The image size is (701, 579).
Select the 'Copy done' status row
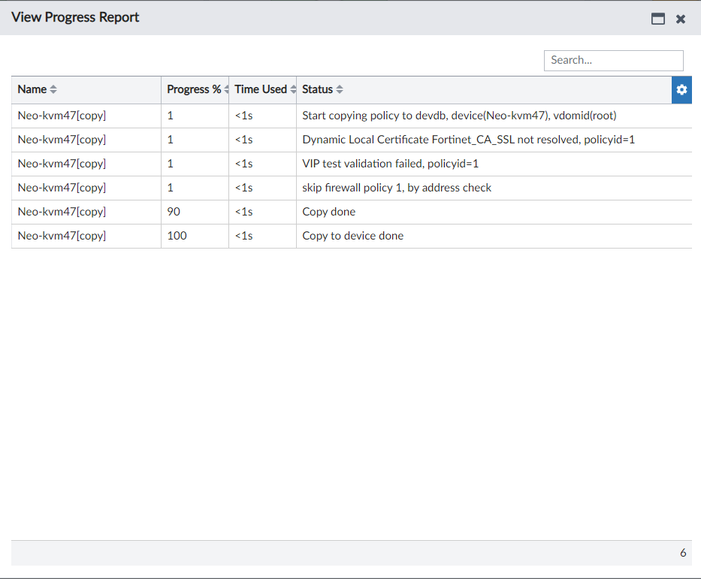(x=329, y=212)
